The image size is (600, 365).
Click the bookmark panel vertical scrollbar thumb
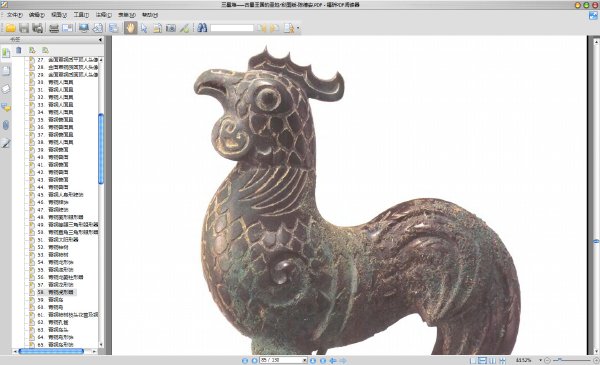[101, 149]
